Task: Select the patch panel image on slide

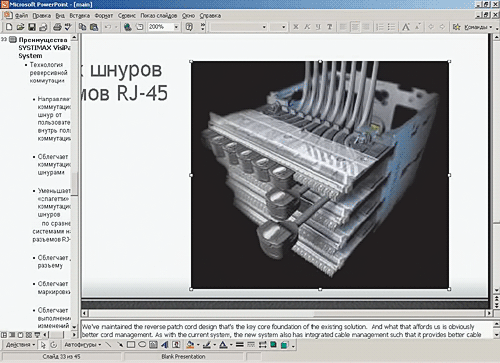Action: click(x=320, y=175)
